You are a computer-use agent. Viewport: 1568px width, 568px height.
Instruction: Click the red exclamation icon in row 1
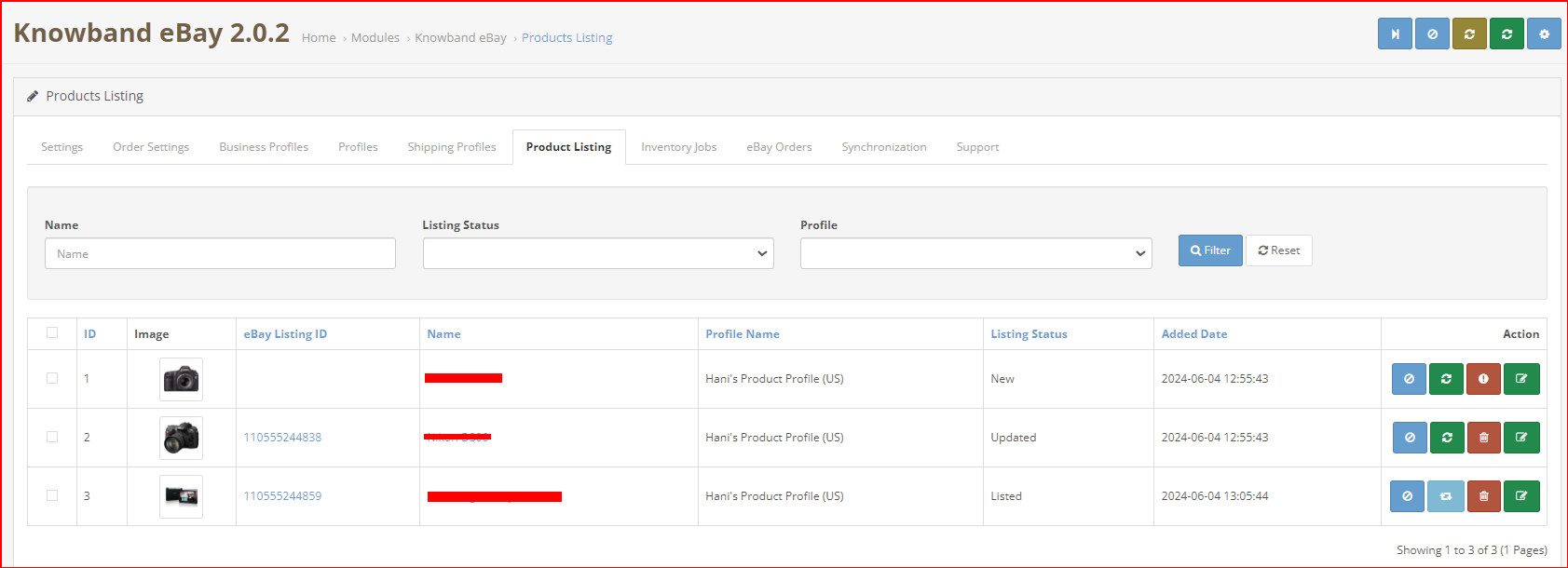point(1483,379)
